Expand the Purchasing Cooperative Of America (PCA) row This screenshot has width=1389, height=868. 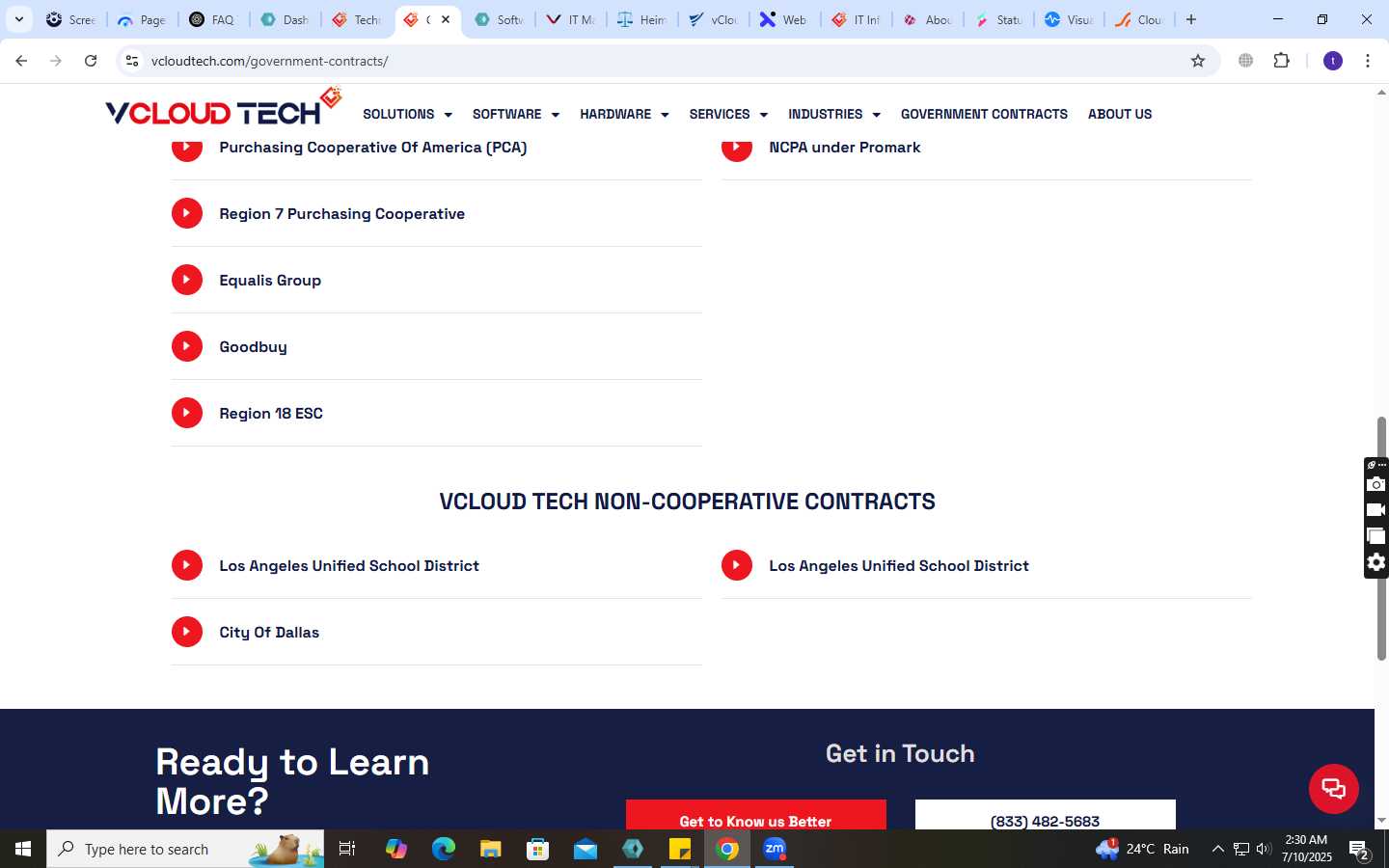point(436,148)
